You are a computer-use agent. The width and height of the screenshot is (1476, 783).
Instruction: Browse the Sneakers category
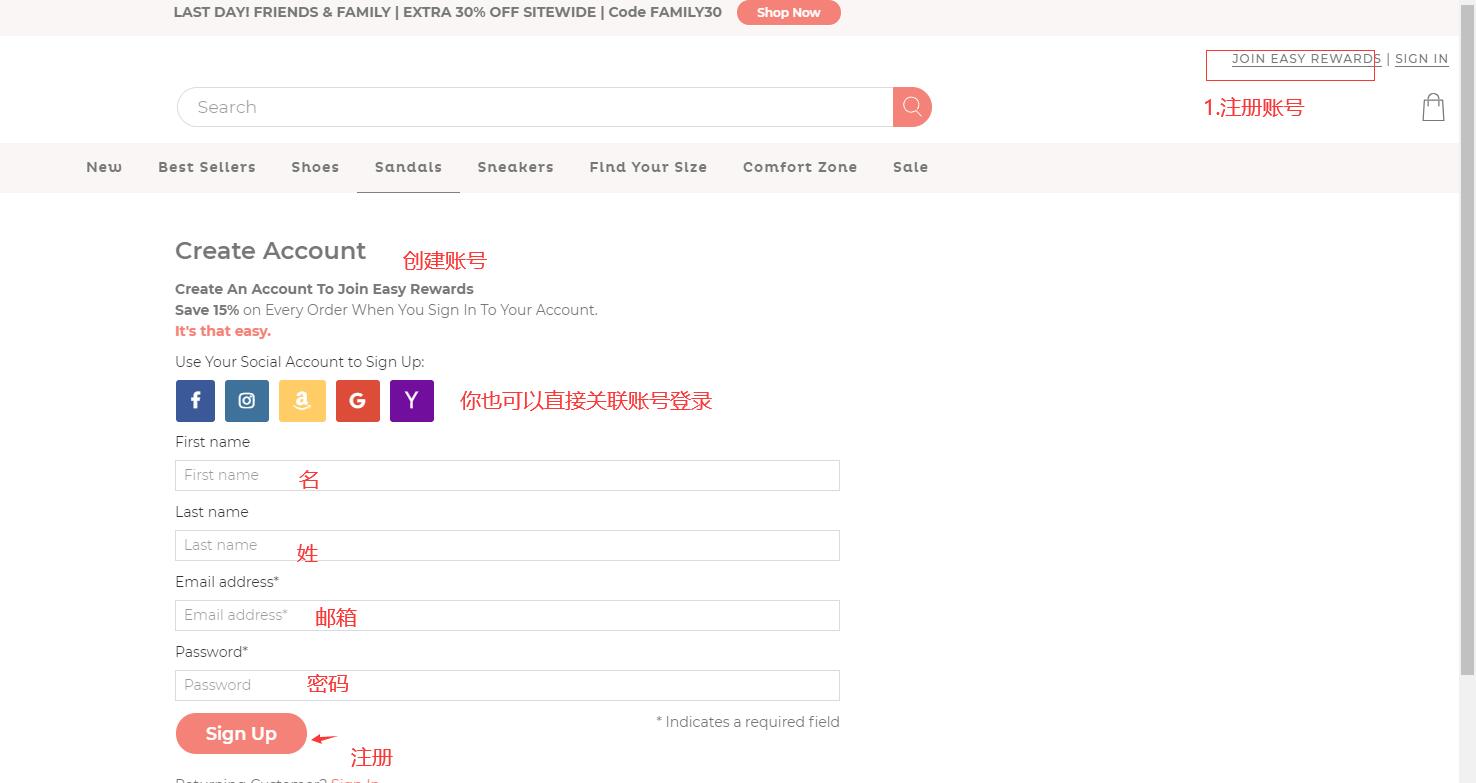pos(515,167)
